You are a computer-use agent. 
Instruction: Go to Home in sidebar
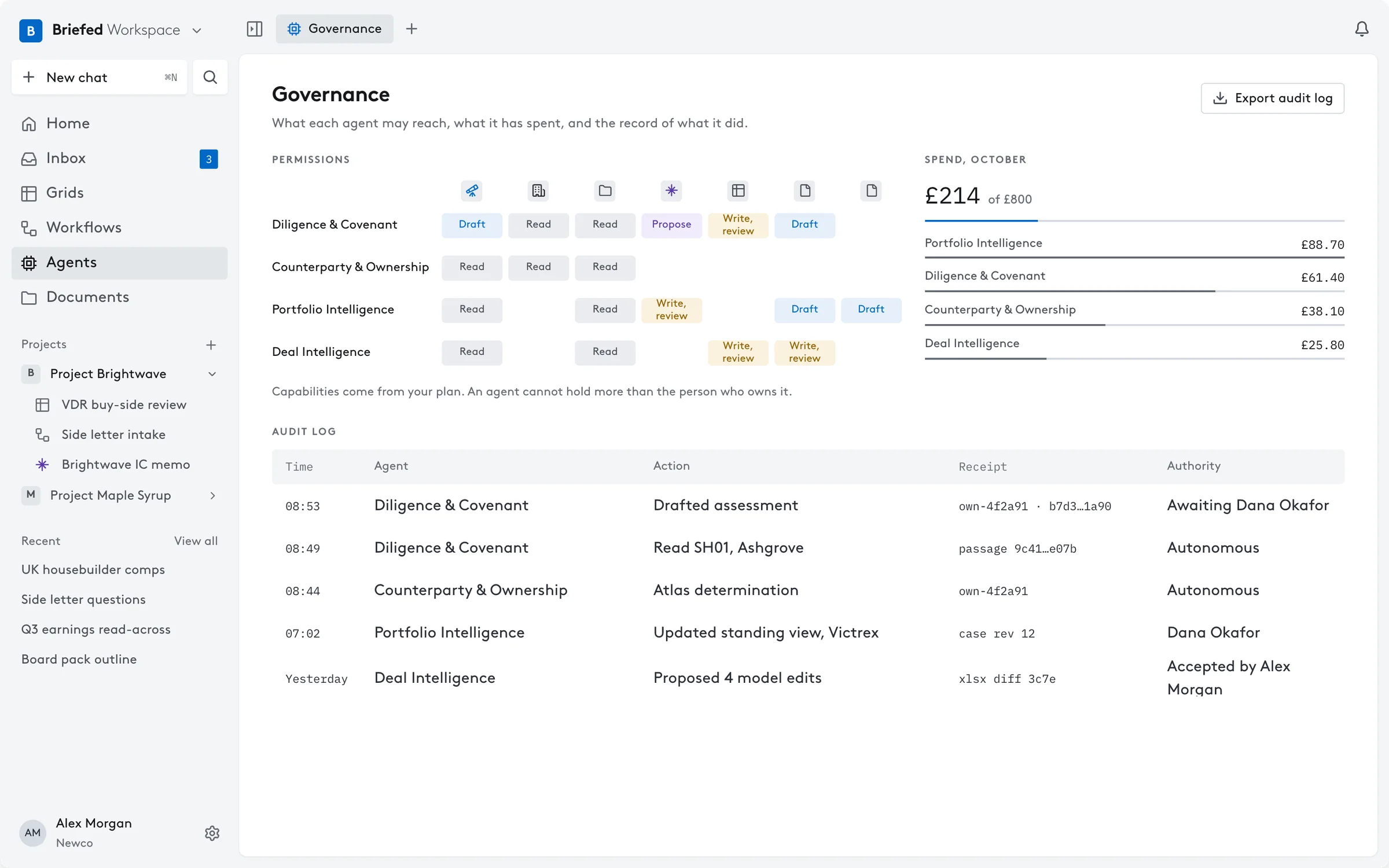pyautogui.click(x=119, y=123)
